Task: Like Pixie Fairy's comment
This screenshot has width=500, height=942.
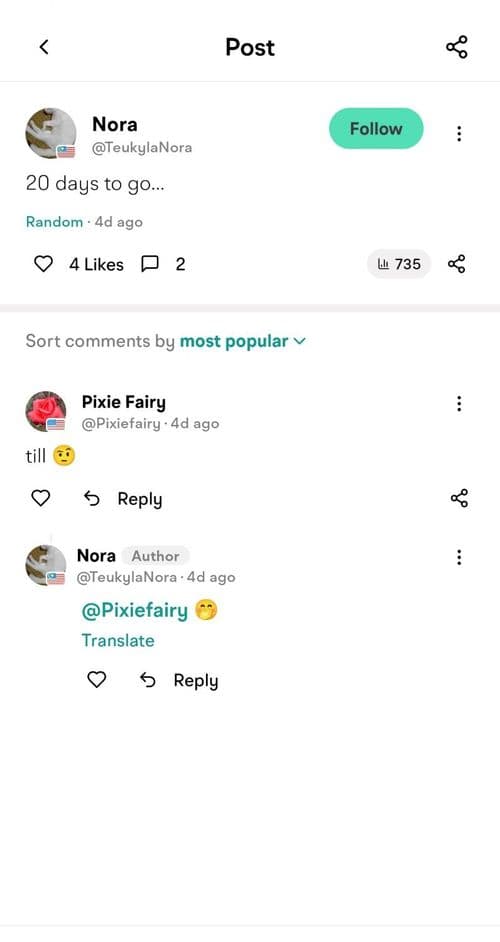Action: pos(41,498)
